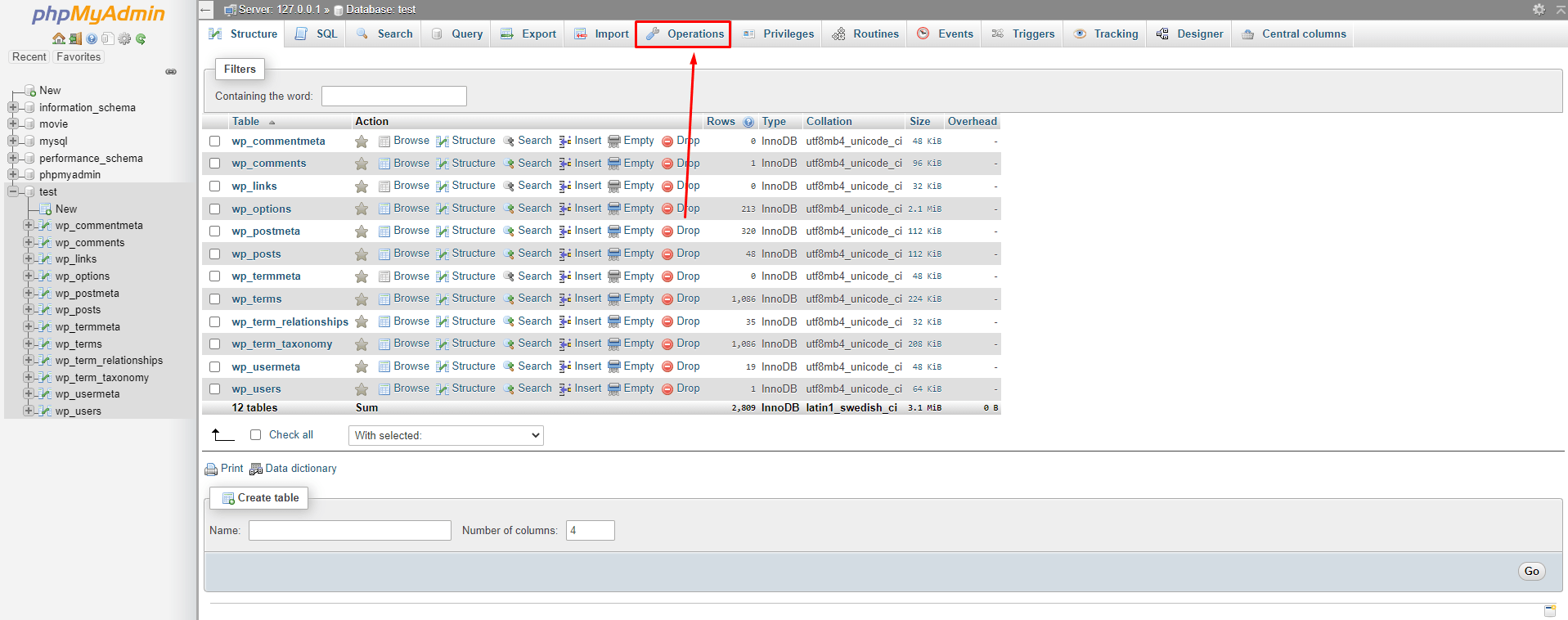
Task: Expand the performance_schema database node
Action: pyautogui.click(x=12, y=158)
